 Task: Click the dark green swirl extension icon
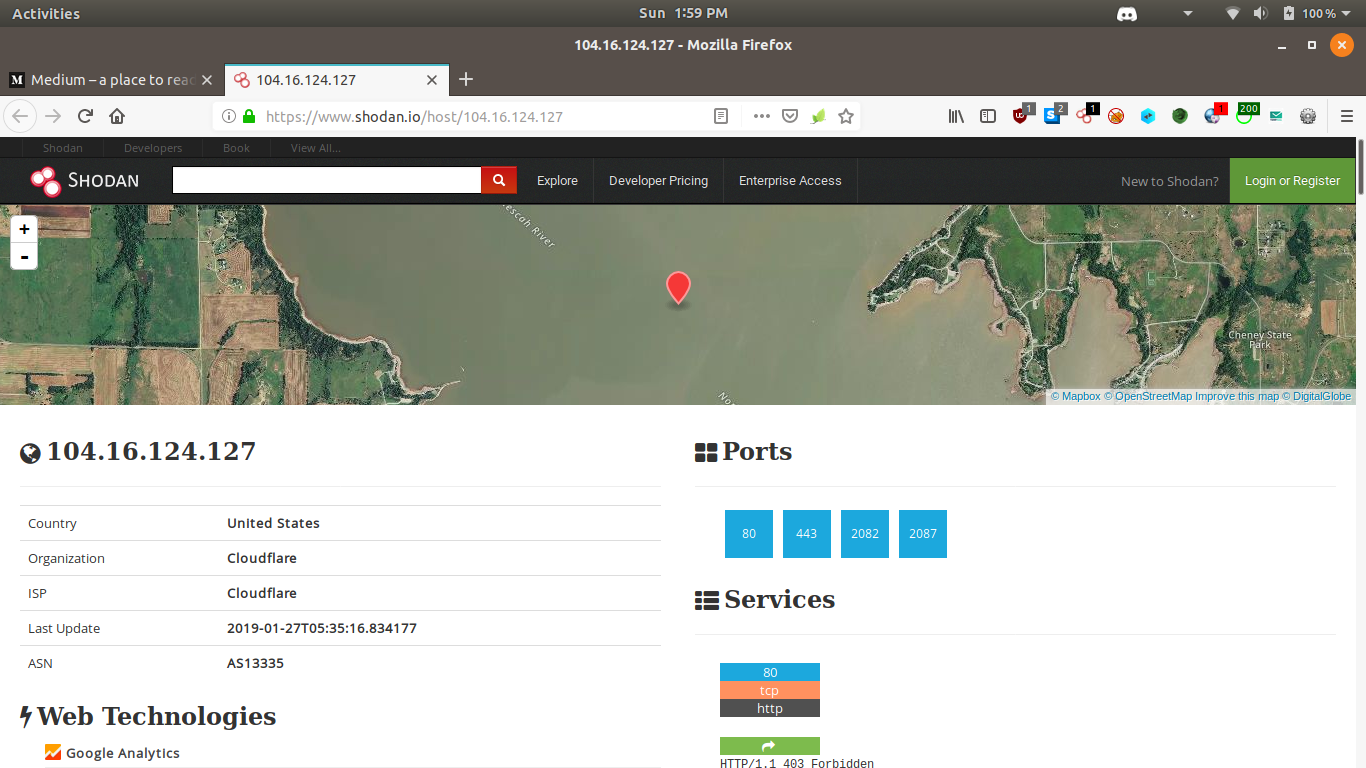click(1180, 116)
